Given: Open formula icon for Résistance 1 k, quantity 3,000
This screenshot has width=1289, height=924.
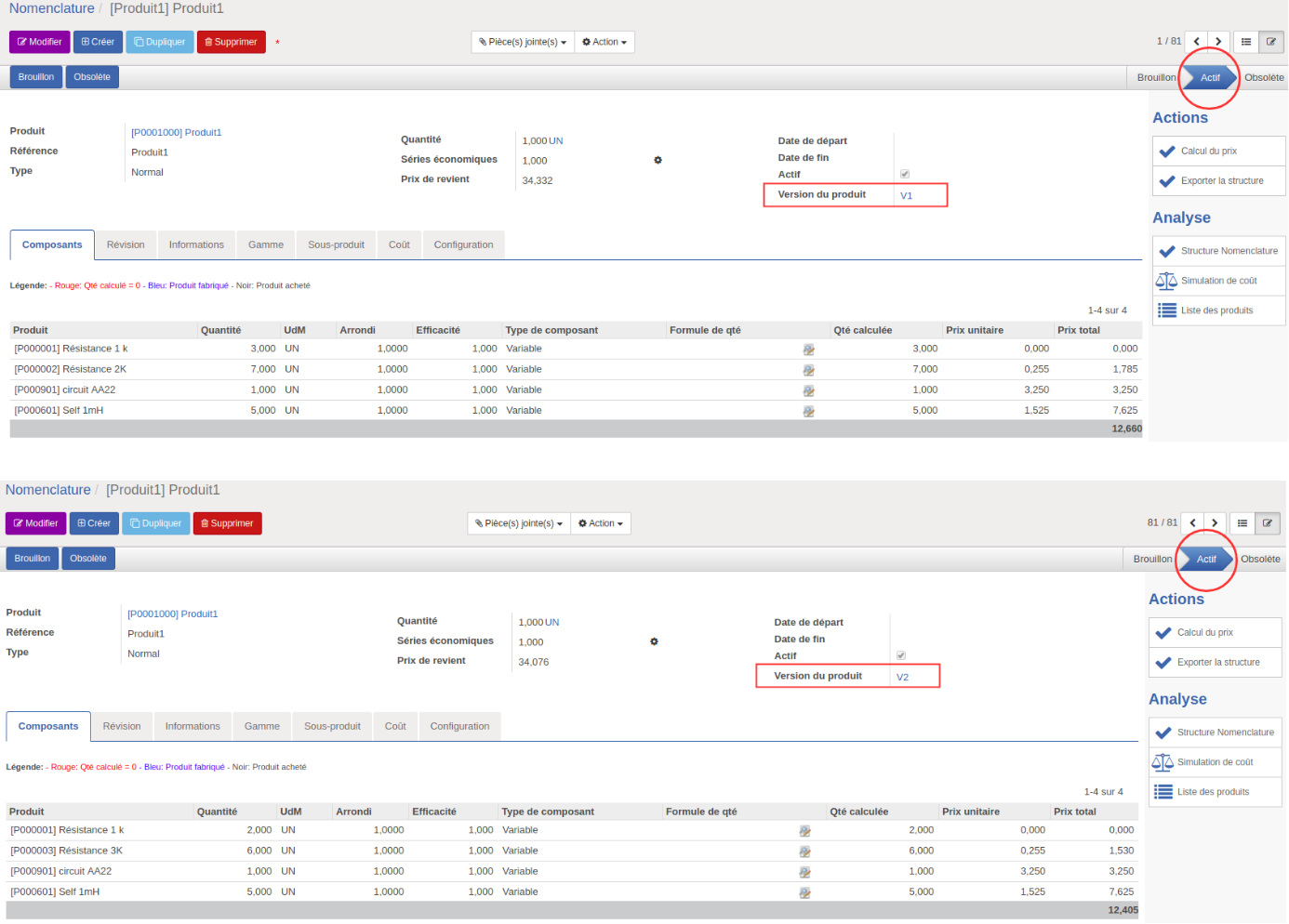Looking at the screenshot, I should tap(808, 350).
